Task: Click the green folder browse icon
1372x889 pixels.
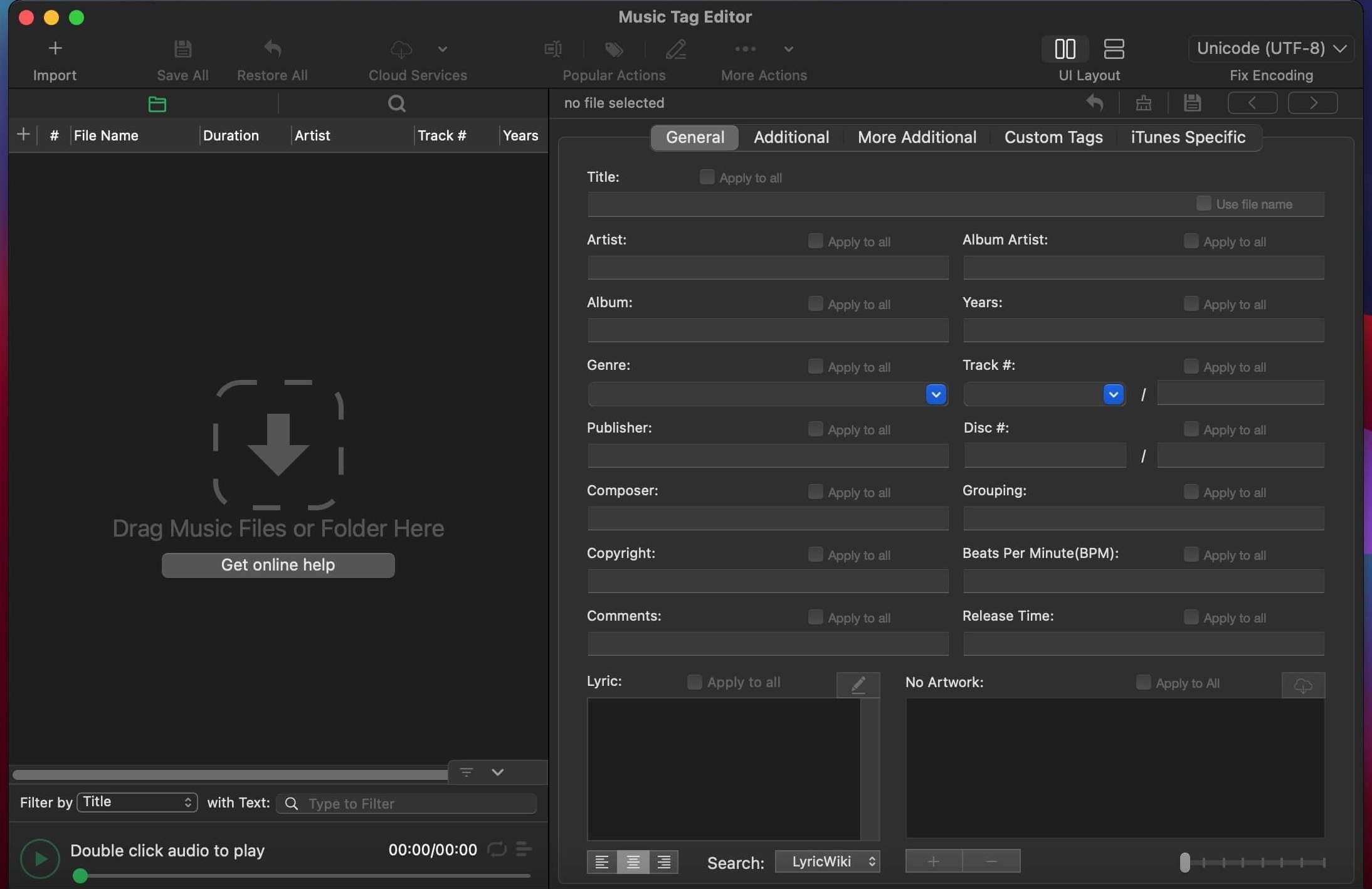Action: (x=157, y=104)
